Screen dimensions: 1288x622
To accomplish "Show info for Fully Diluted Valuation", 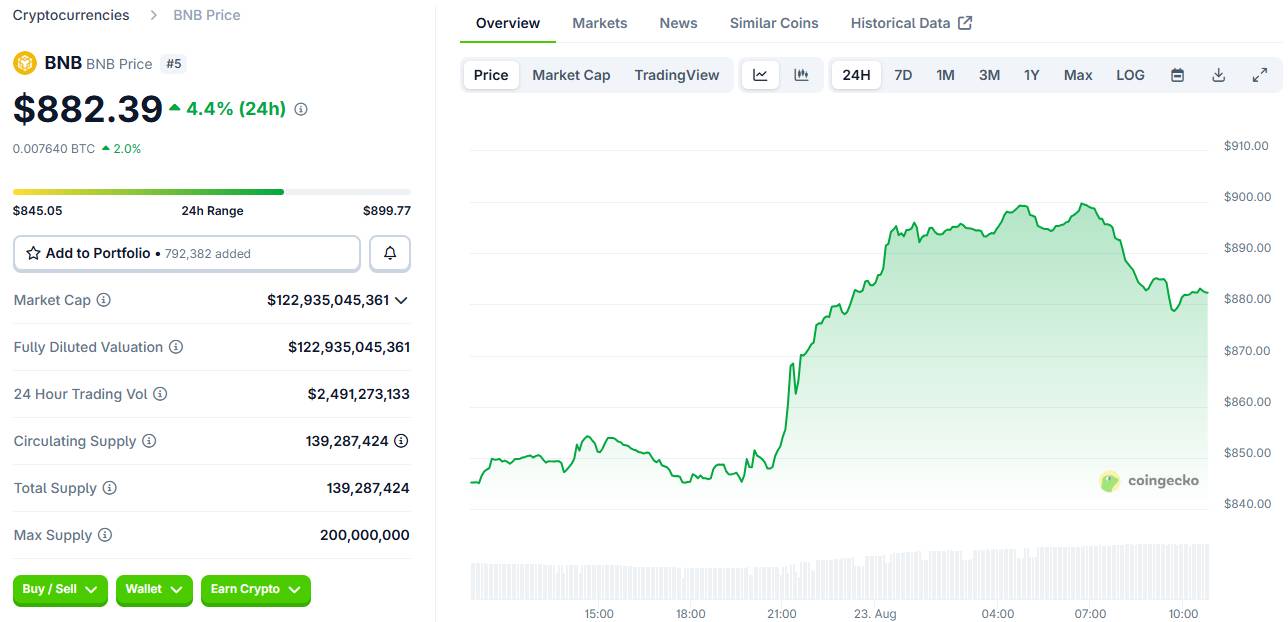I will (176, 347).
